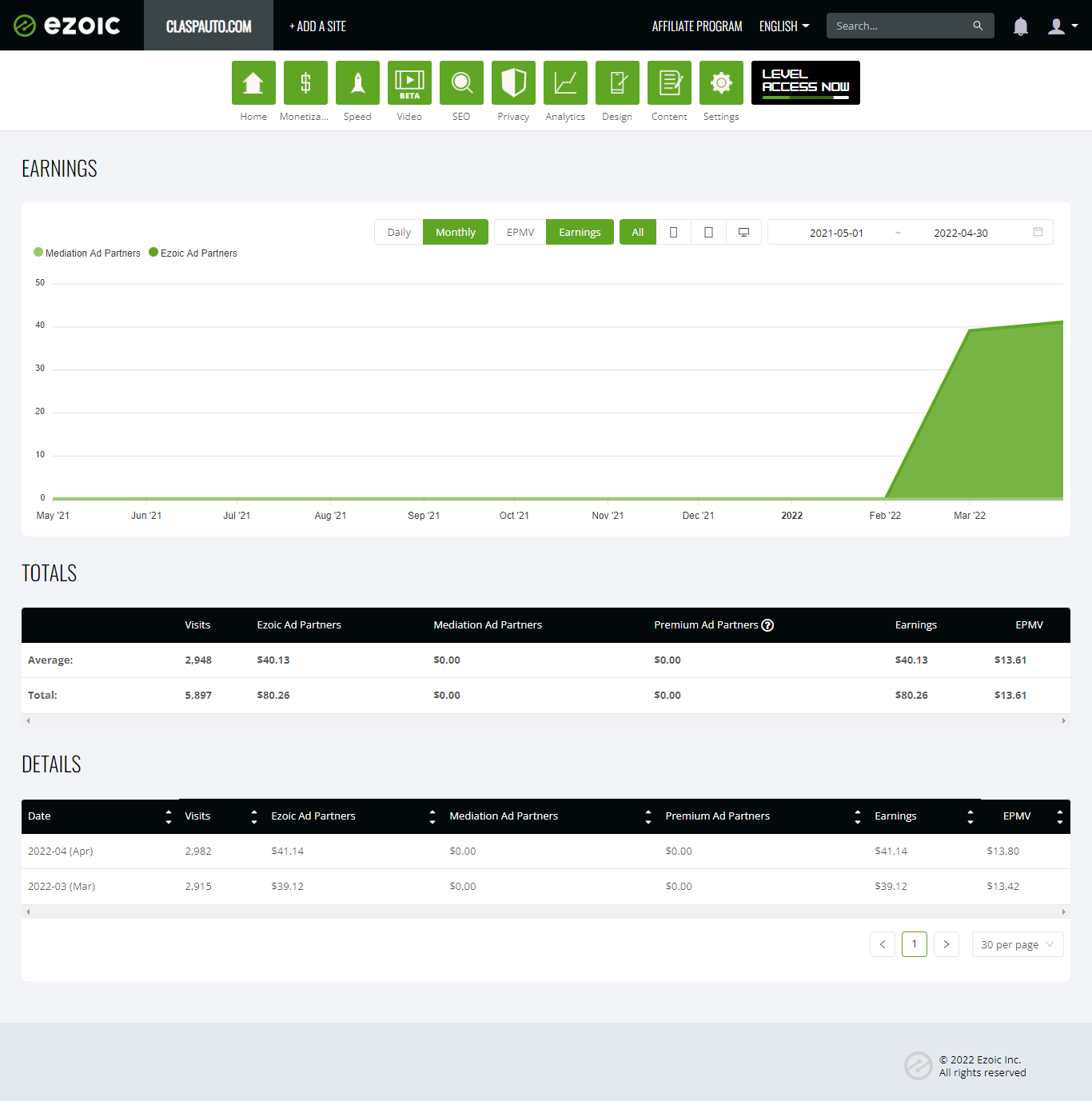This screenshot has height=1101, width=1092.
Task: Open the Speed rocket icon
Action: coord(357,83)
